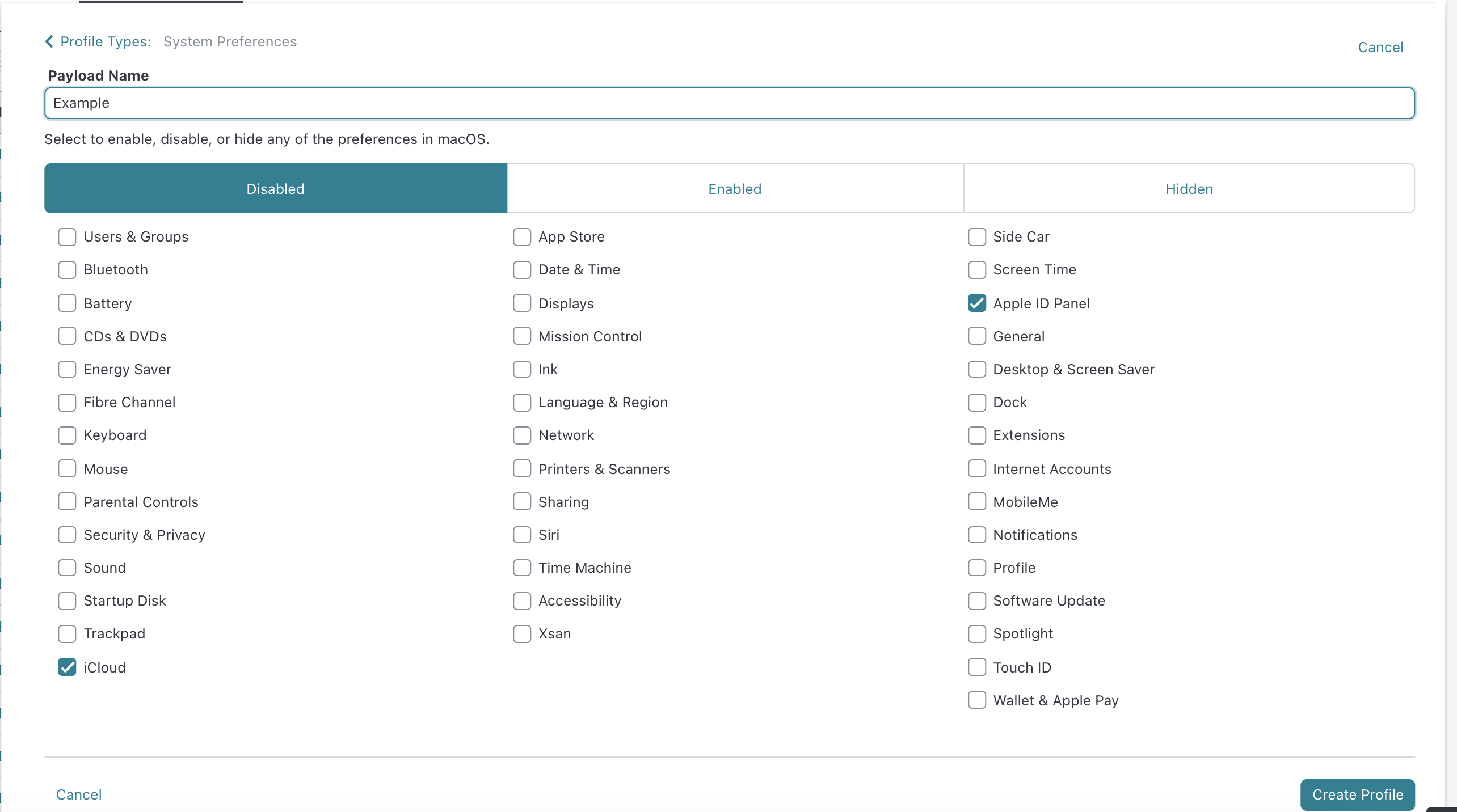Viewport: 1457px width, 812px height.
Task: Enable the MobileMe checkbox
Action: point(977,502)
